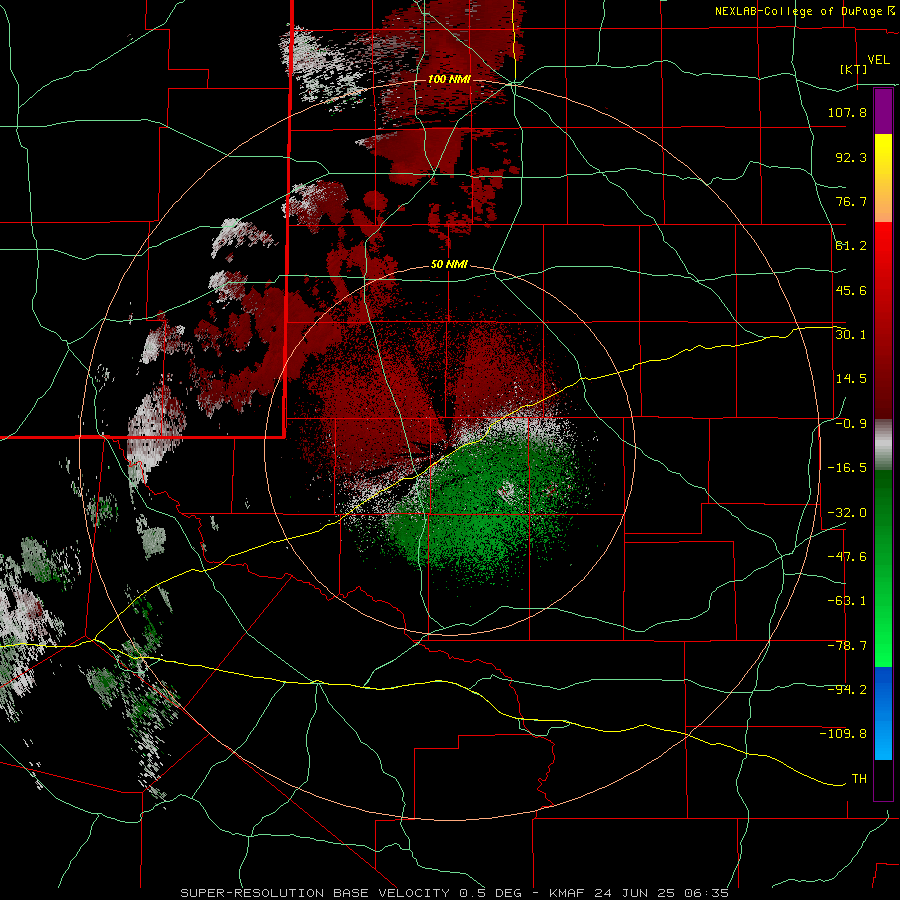Click the 45.6 legend value
Viewport: 900px width, 900px height.
[851, 290]
